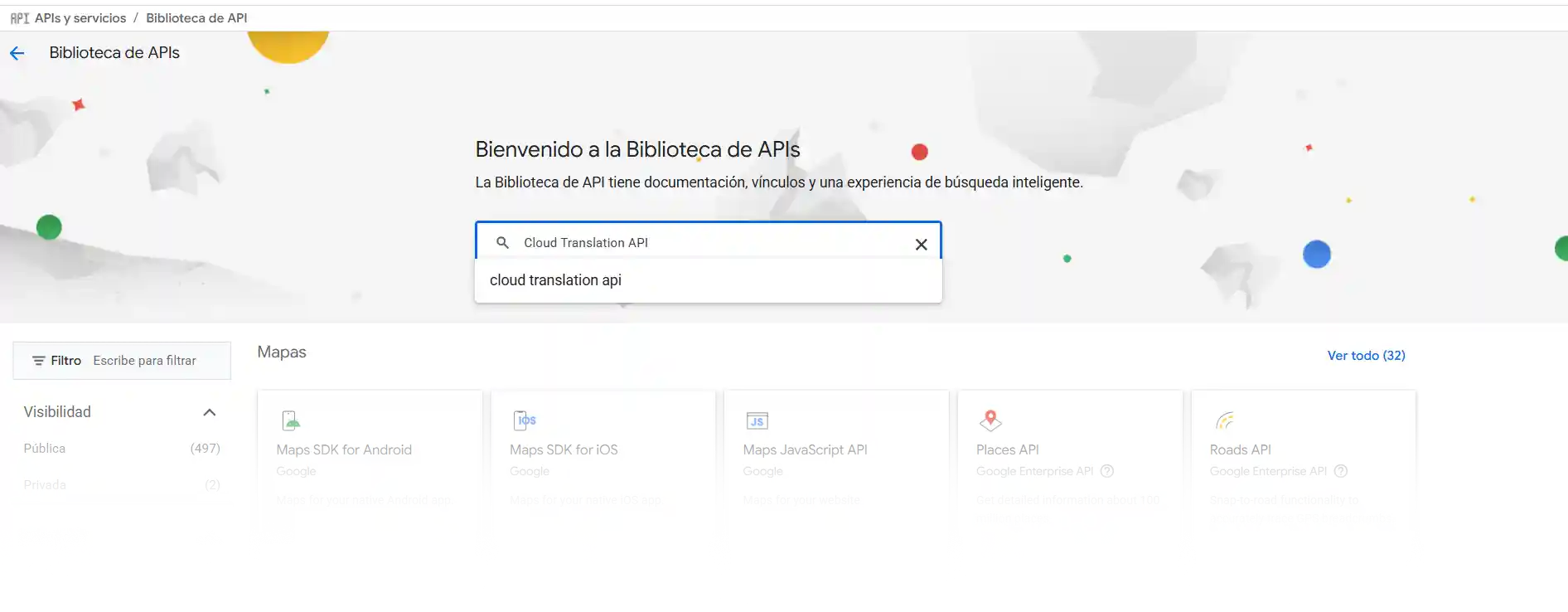Select the 'cloud translation api' suggestion
The width and height of the screenshot is (1568, 612).
555,280
